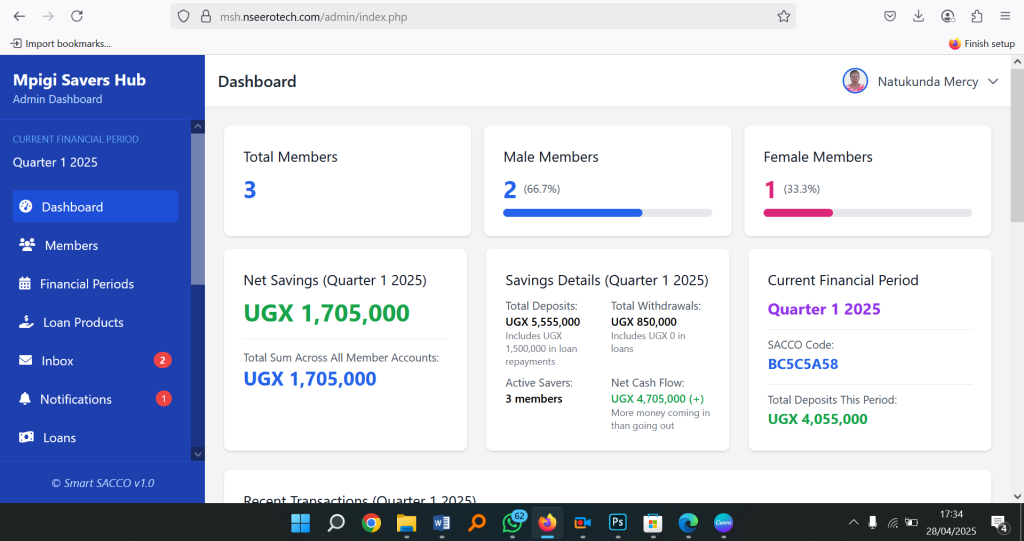Click the Dashboard gauge icon in sidebar
Image resolution: width=1024 pixels, height=541 pixels.
(x=26, y=207)
